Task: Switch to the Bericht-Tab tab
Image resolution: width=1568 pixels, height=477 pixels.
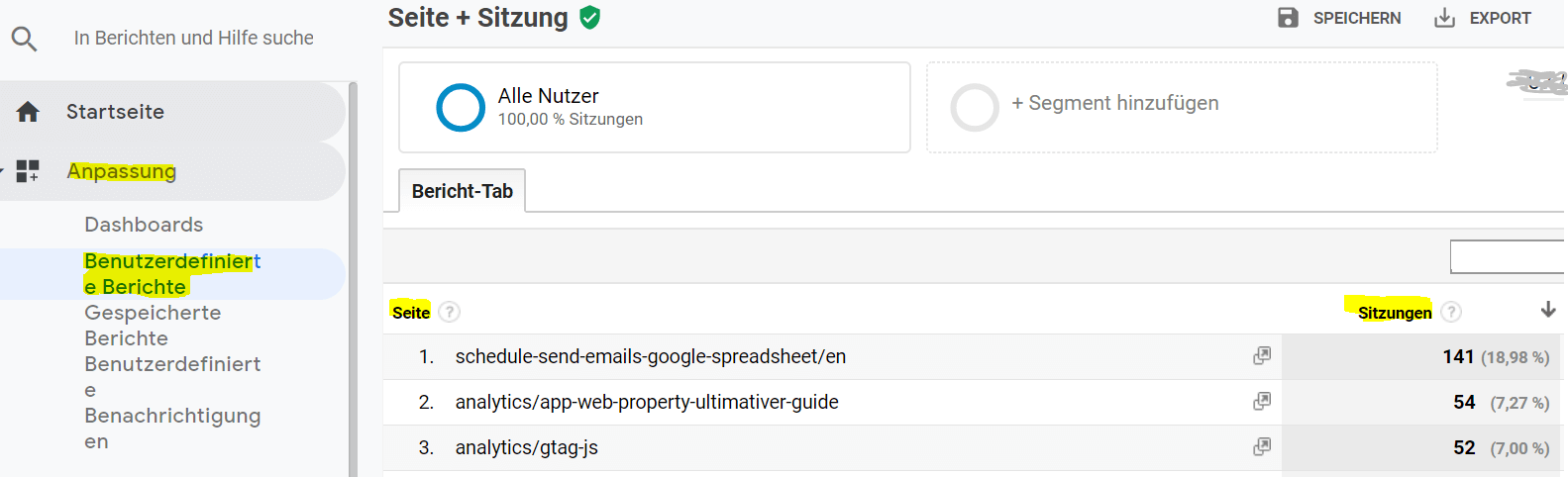Action: pyautogui.click(x=462, y=191)
